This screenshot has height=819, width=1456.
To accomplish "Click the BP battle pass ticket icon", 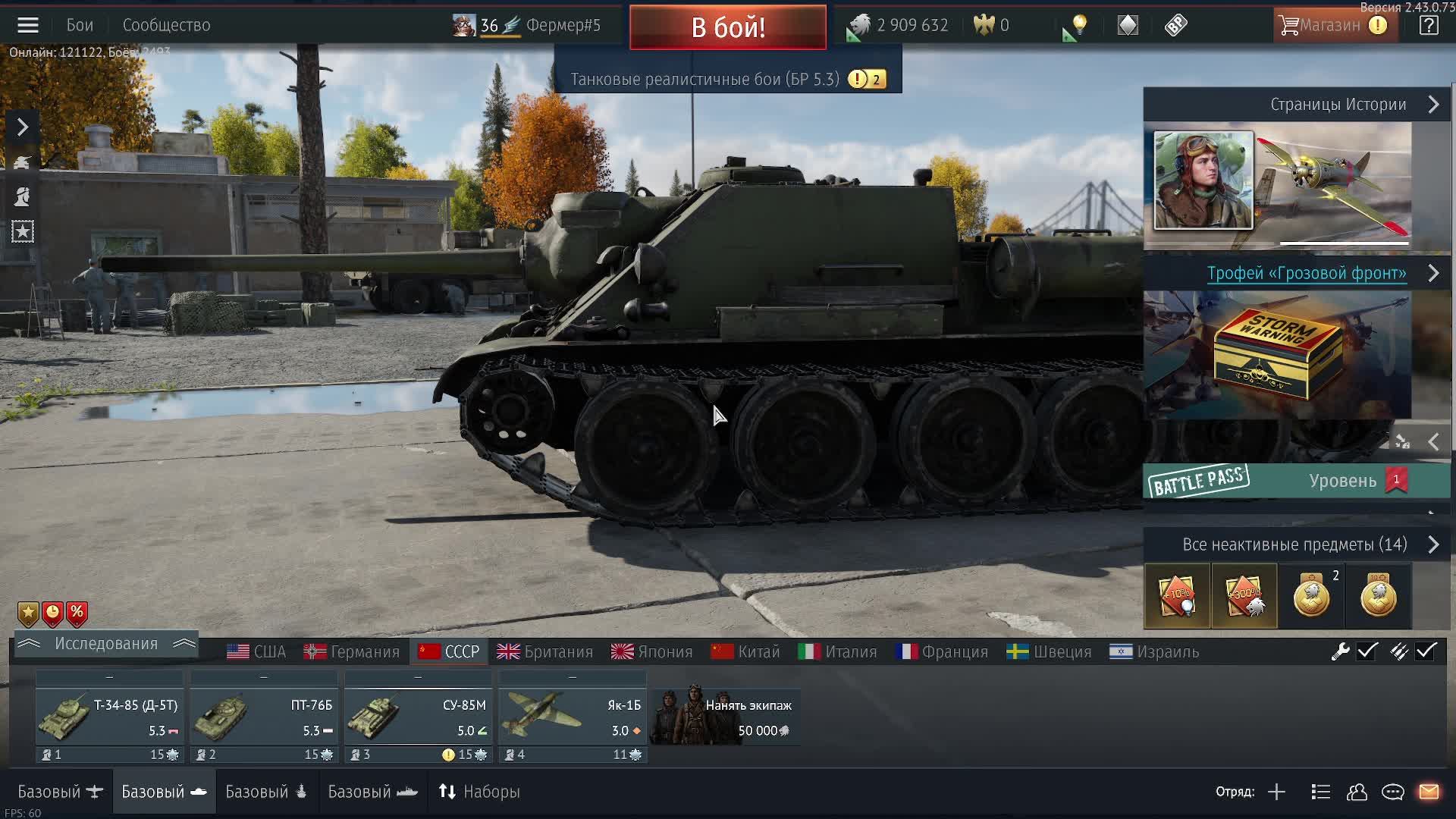I will click(1175, 25).
